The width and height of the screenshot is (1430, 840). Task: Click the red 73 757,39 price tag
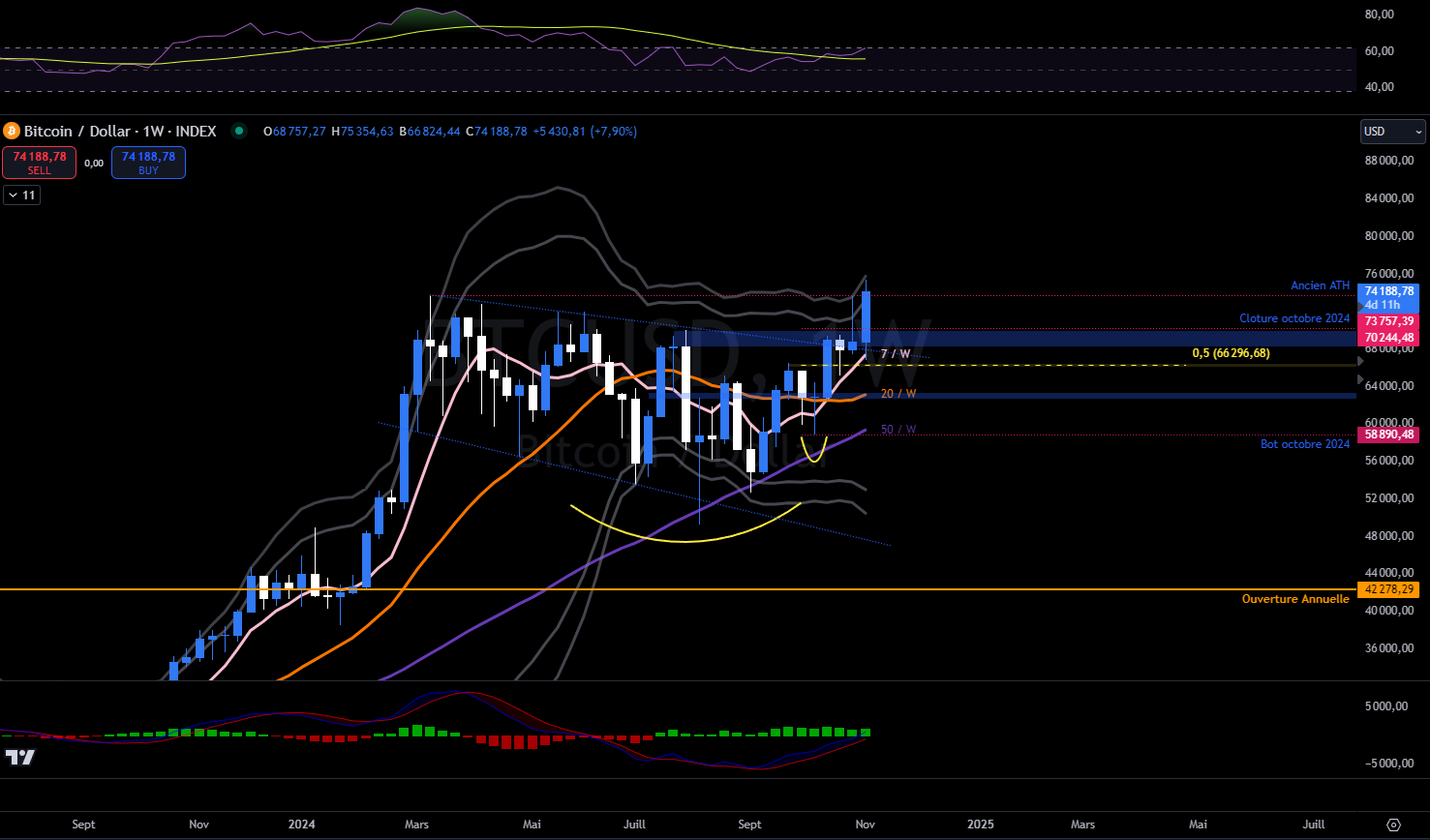coord(1389,321)
